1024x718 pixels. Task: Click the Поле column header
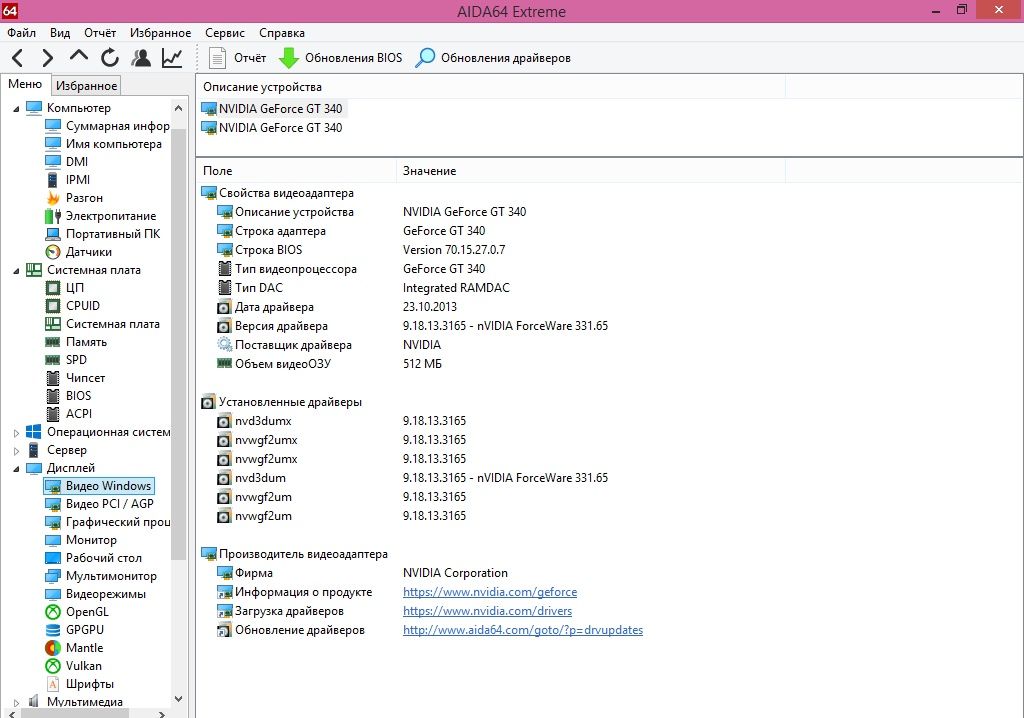click(x=296, y=171)
